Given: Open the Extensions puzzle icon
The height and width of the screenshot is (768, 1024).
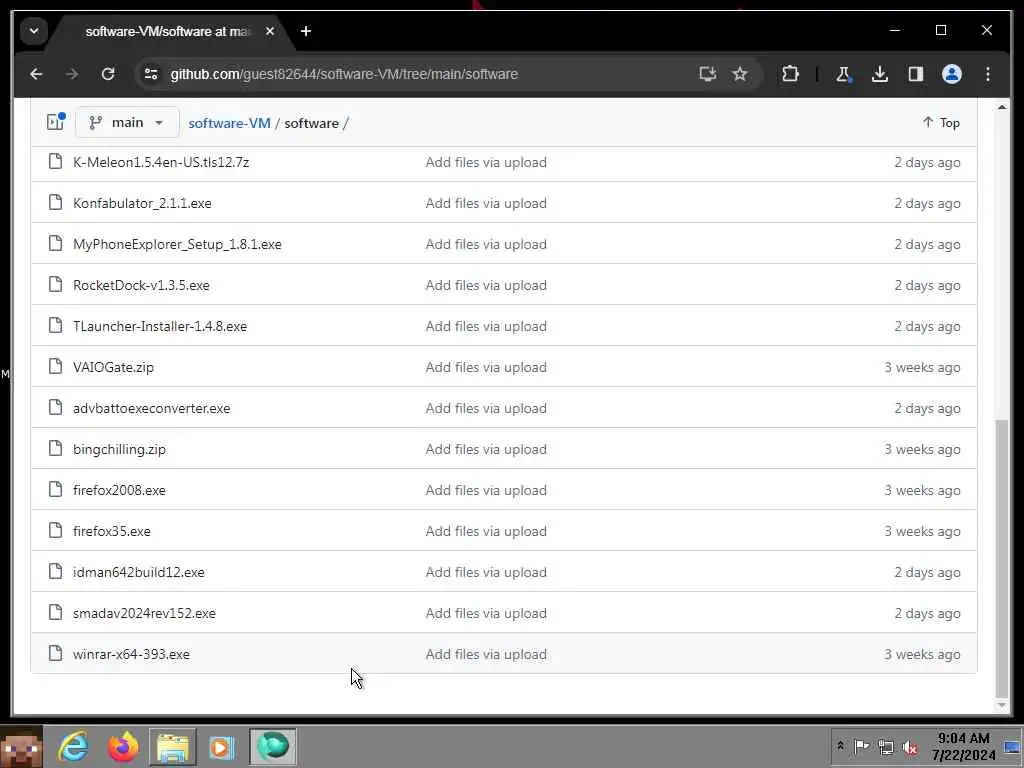Looking at the screenshot, I should click(790, 74).
